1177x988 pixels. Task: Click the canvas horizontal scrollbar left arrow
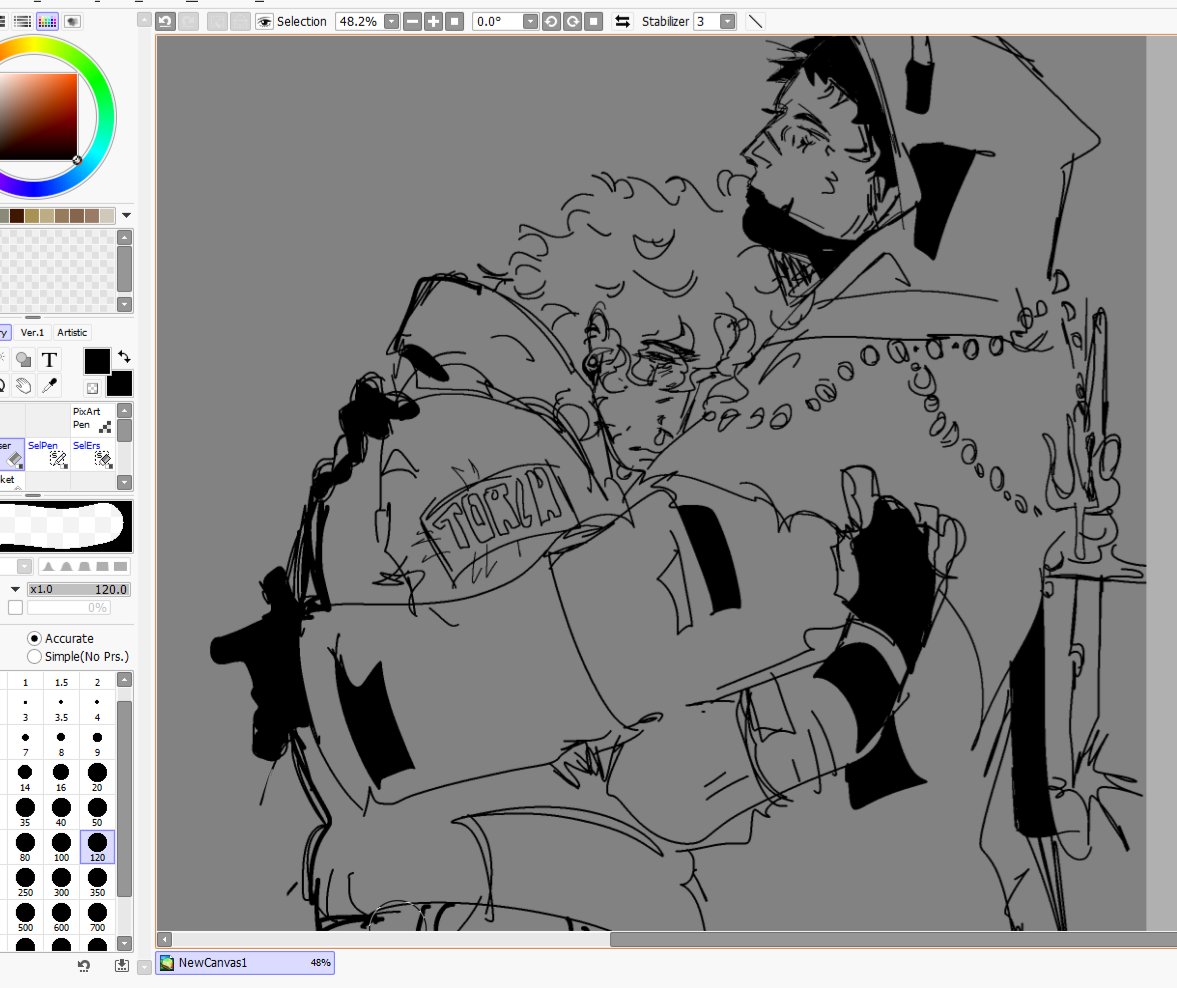(164, 939)
